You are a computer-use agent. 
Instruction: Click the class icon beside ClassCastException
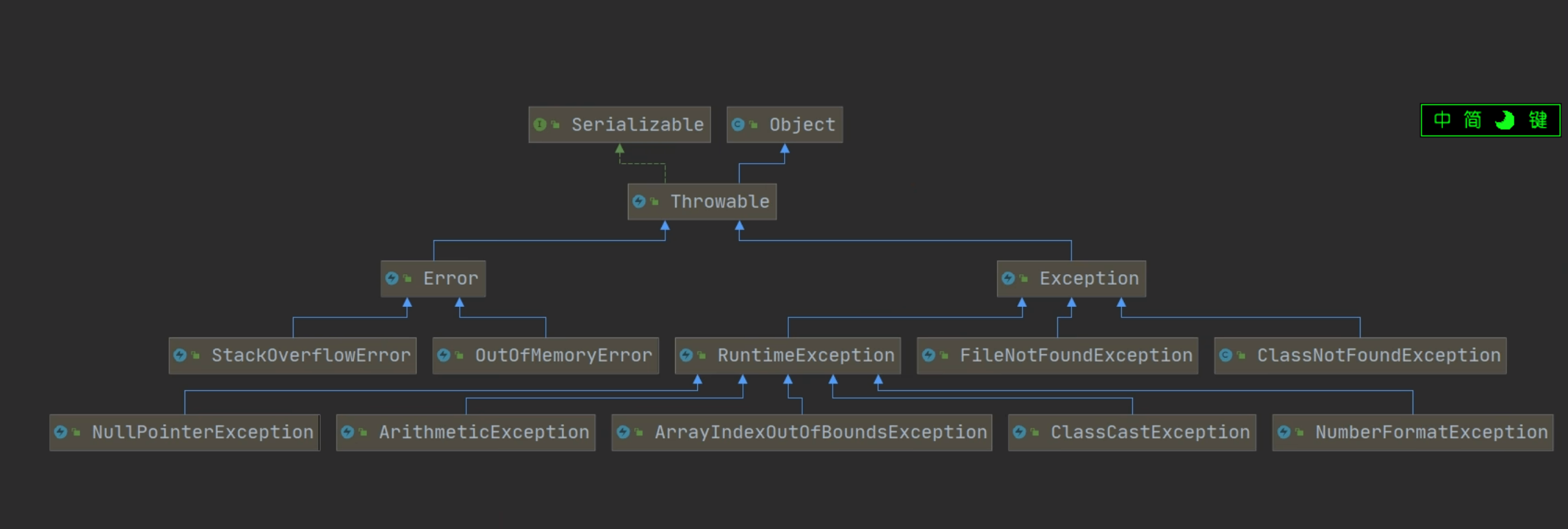[1019, 433]
